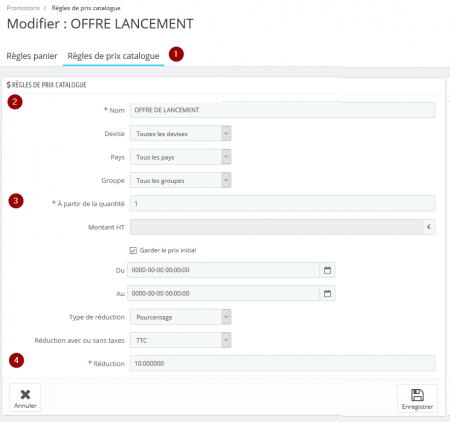The image size is (450, 422).
Task: Click red numbered marker 4
Action: 16,360
